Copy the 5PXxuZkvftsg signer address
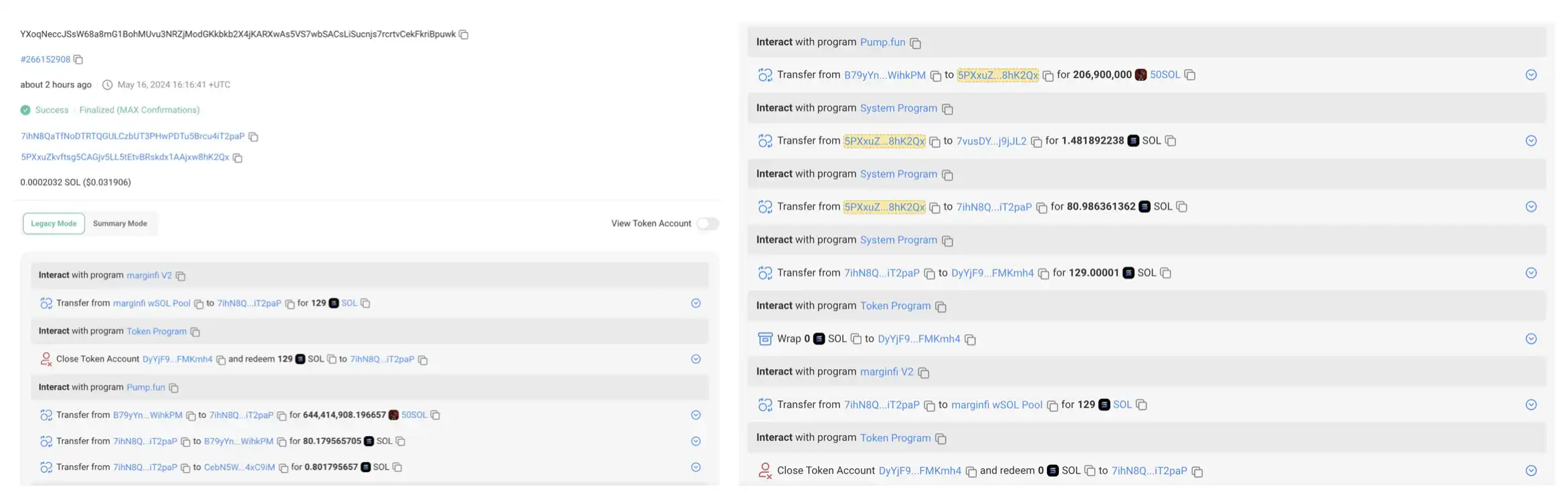Screen dimensions: 1568x499 (237, 158)
